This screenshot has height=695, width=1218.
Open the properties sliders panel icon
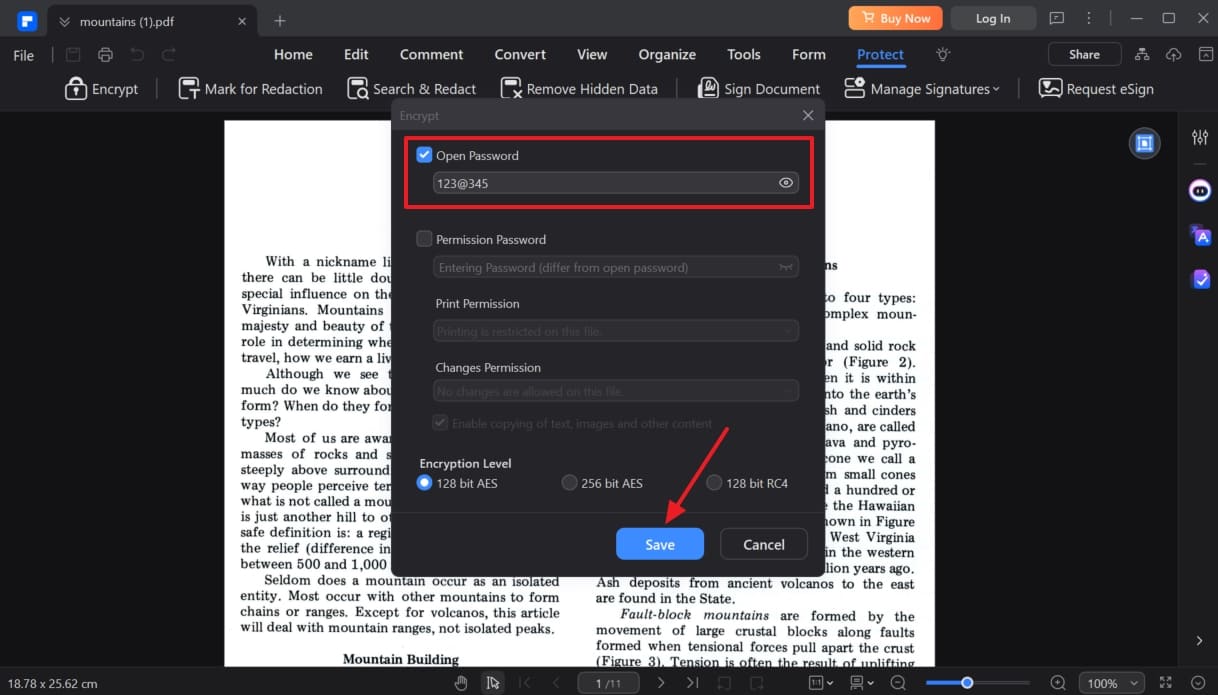[x=1200, y=138]
